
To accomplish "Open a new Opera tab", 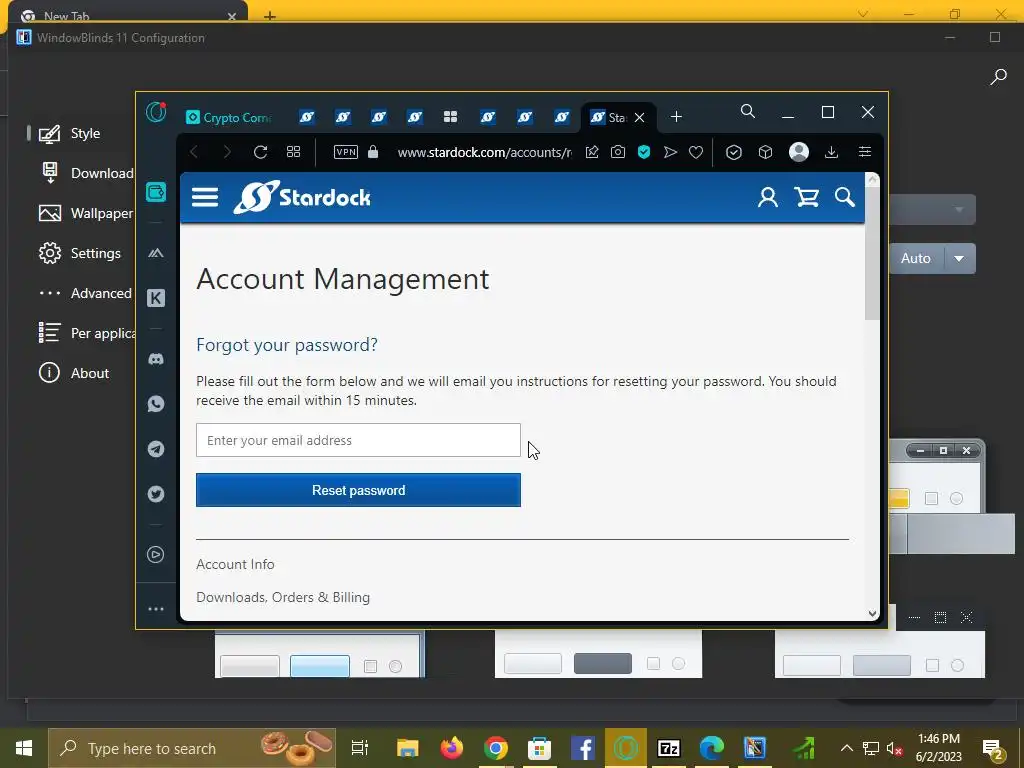I will point(677,117).
